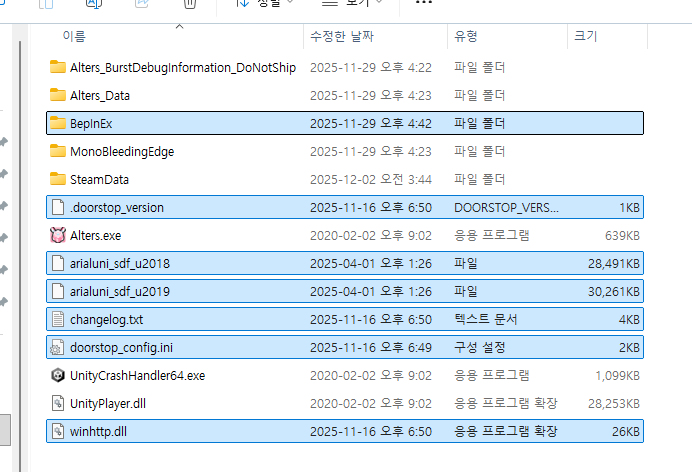Select the Alters_Data folder name
692x472 pixels.
[x=100, y=95]
